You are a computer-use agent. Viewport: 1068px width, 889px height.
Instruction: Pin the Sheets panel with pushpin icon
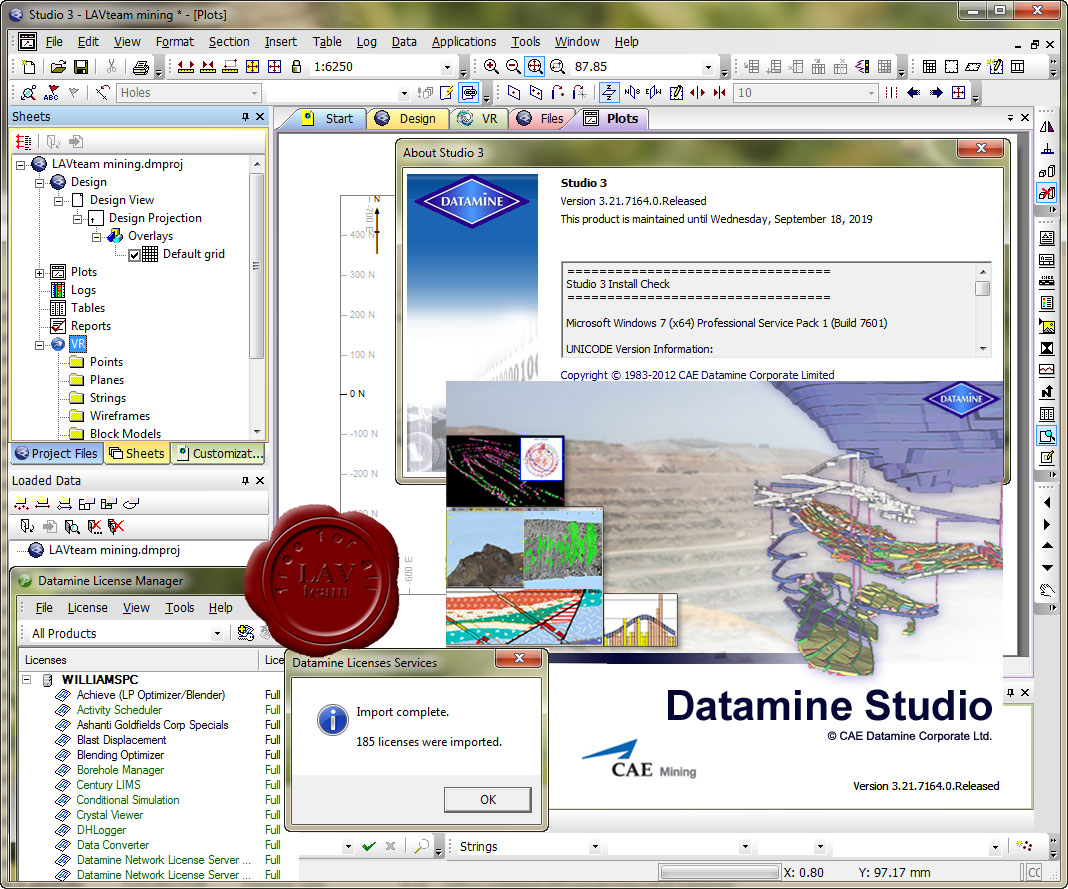click(245, 117)
